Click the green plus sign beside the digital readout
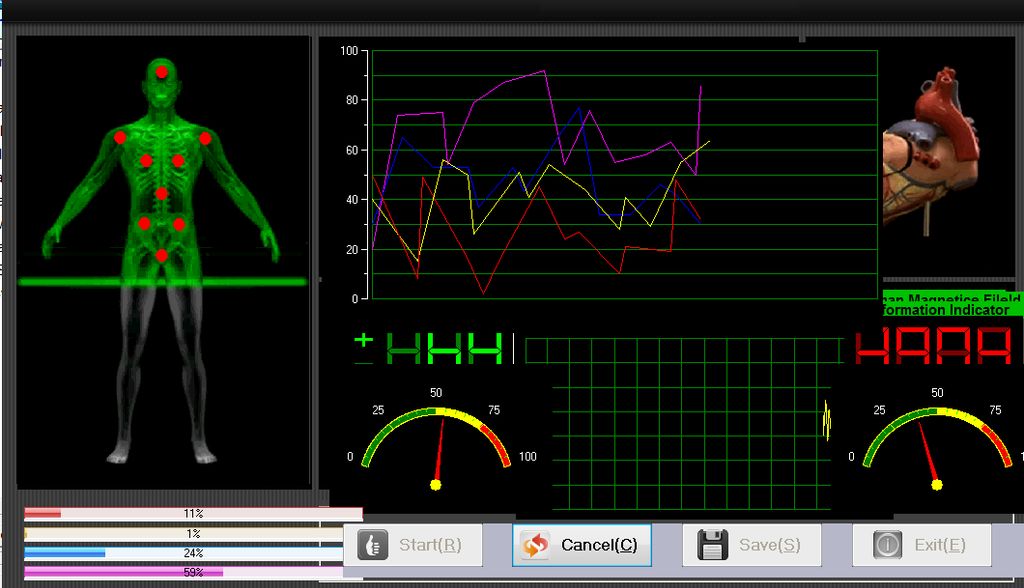Image resolution: width=1024 pixels, height=588 pixels. (x=362, y=341)
